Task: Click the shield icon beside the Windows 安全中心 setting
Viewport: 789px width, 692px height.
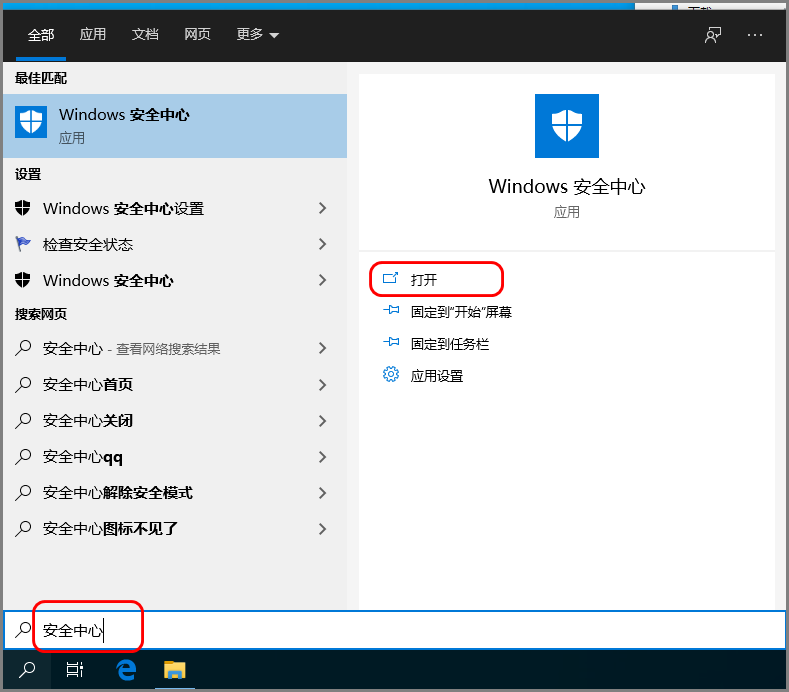Action: [x=23, y=280]
